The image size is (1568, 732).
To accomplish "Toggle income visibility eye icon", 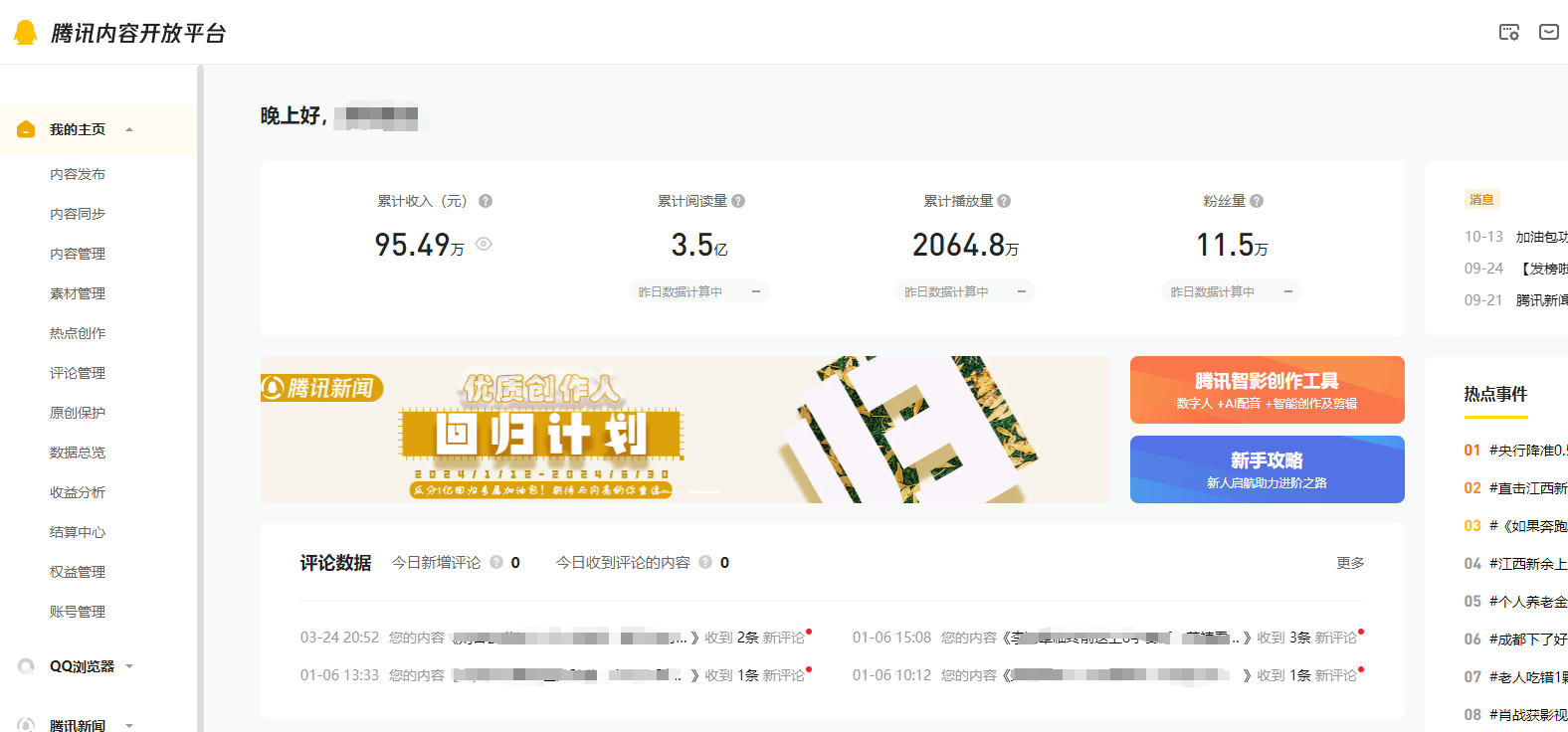I will pyautogui.click(x=484, y=244).
